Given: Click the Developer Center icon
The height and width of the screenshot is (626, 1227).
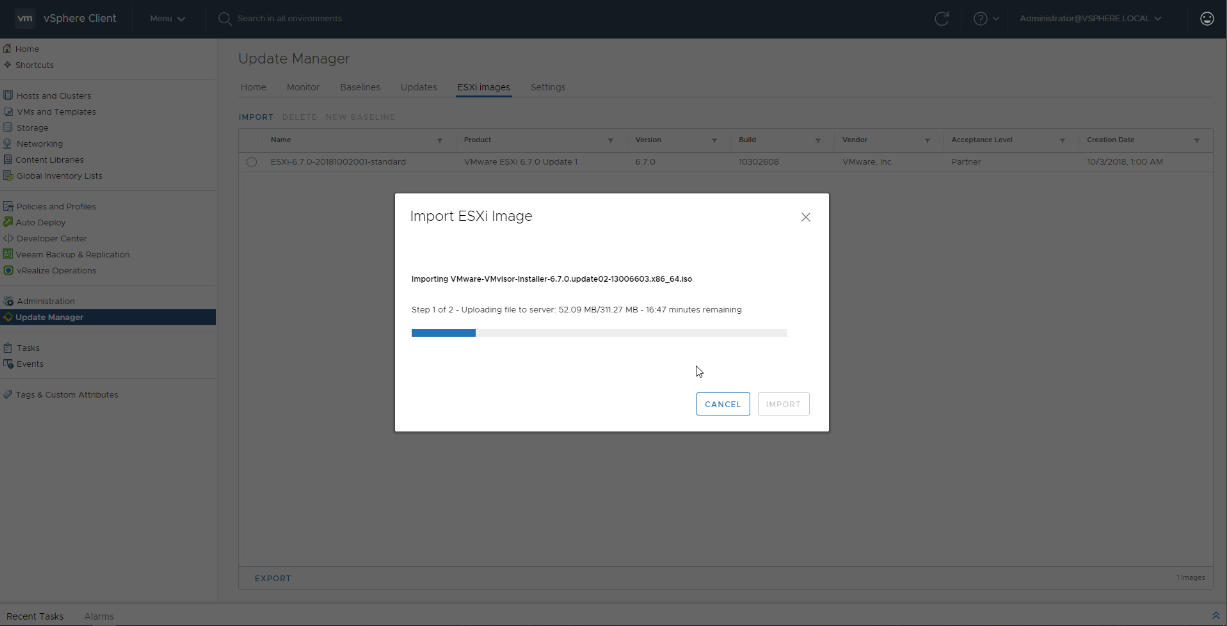Looking at the screenshot, I should tap(8, 239).
